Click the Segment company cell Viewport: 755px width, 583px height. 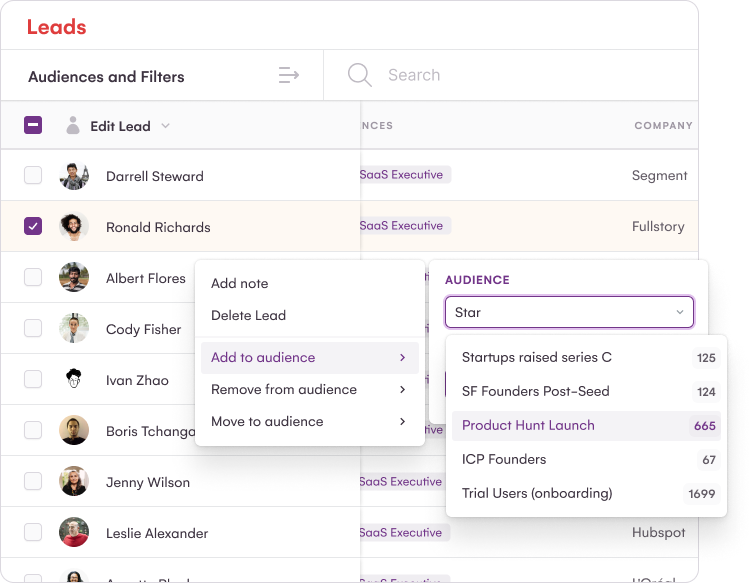coord(659,176)
